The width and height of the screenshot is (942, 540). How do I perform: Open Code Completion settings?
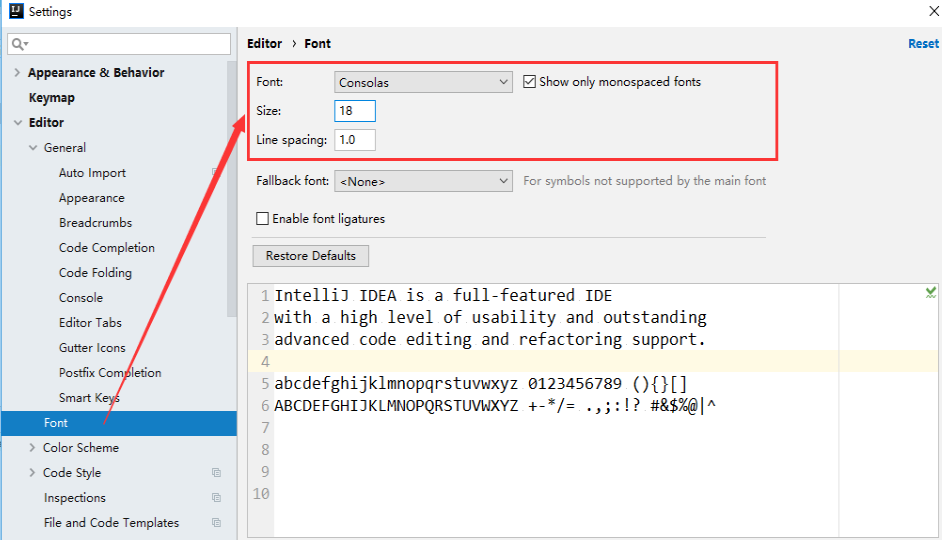pyautogui.click(x=107, y=248)
